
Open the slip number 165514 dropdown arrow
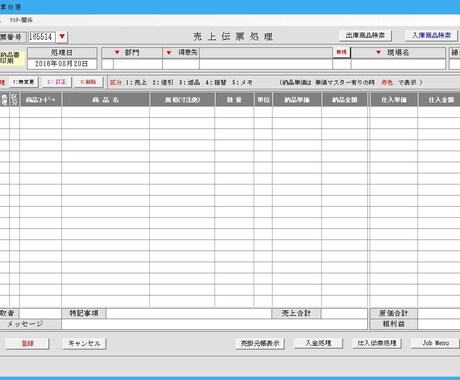tap(62, 37)
